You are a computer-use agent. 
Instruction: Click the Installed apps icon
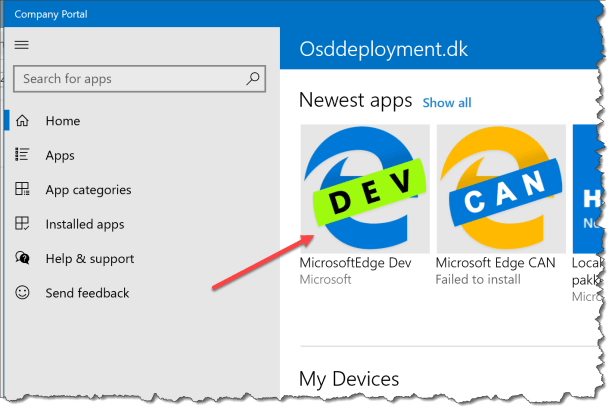(22, 223)
